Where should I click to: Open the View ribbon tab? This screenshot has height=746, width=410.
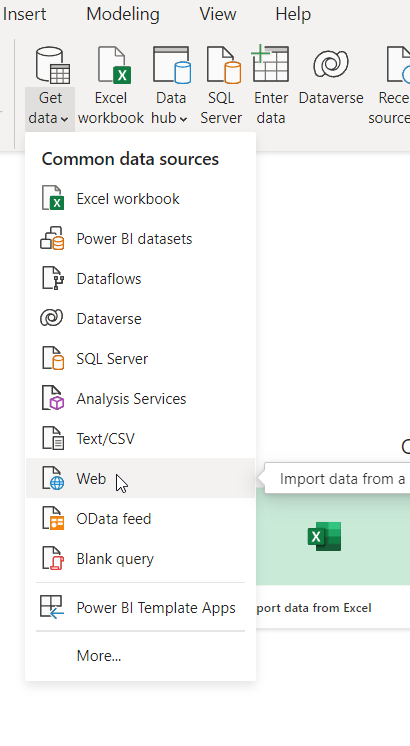tap(218, 14)
